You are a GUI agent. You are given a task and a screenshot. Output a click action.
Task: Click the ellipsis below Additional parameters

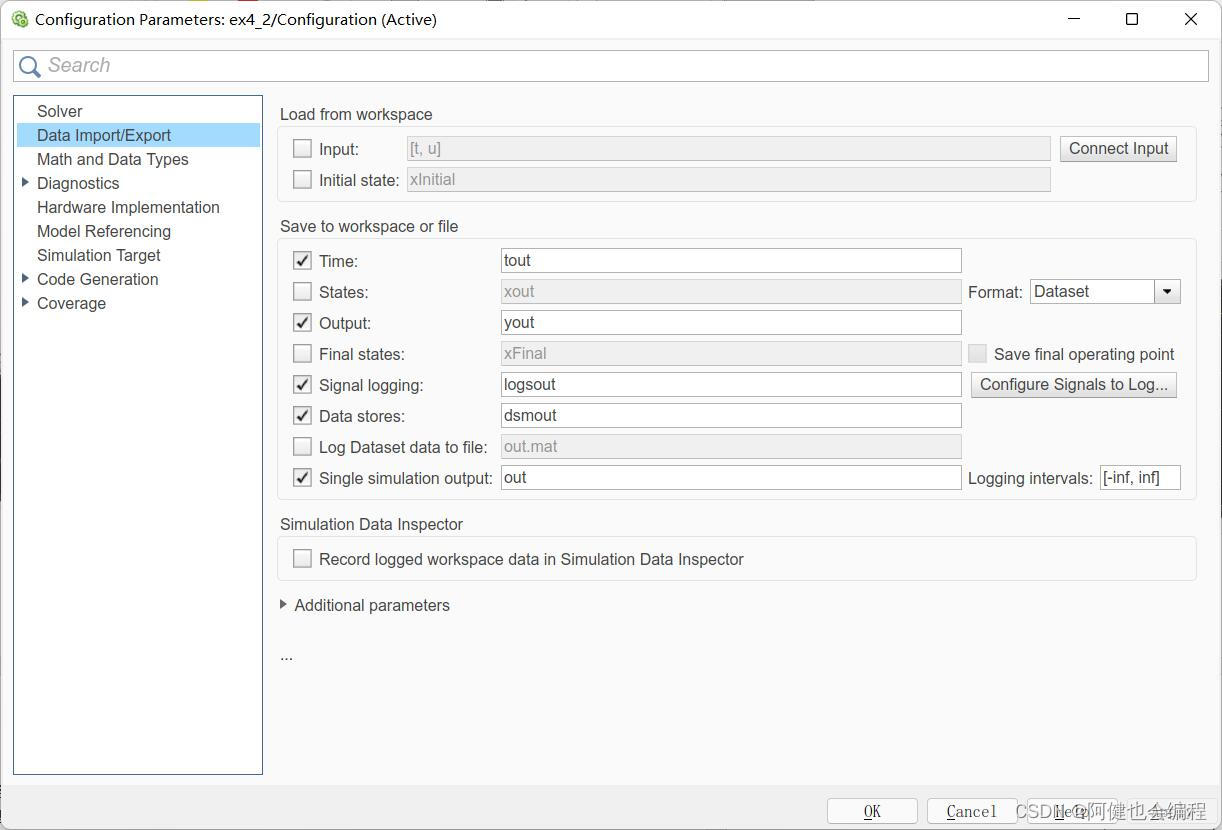(287, 656)
